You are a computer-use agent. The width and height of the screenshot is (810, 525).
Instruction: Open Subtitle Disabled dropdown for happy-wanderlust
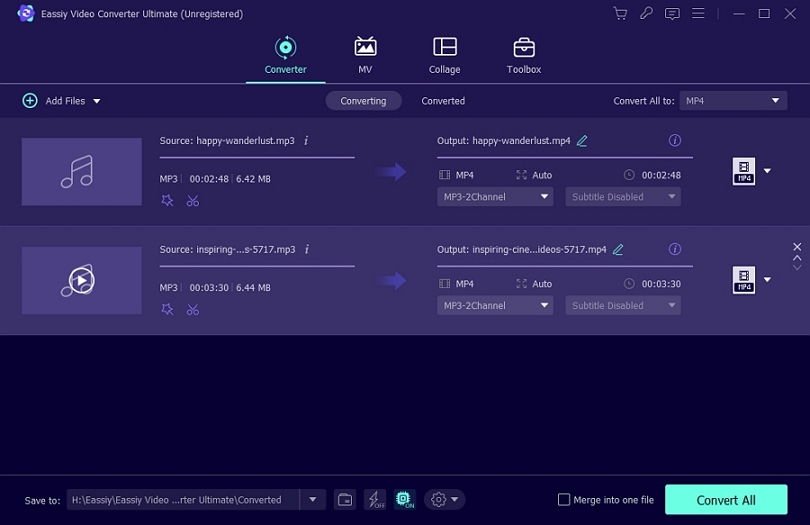(x=623, y=197)
